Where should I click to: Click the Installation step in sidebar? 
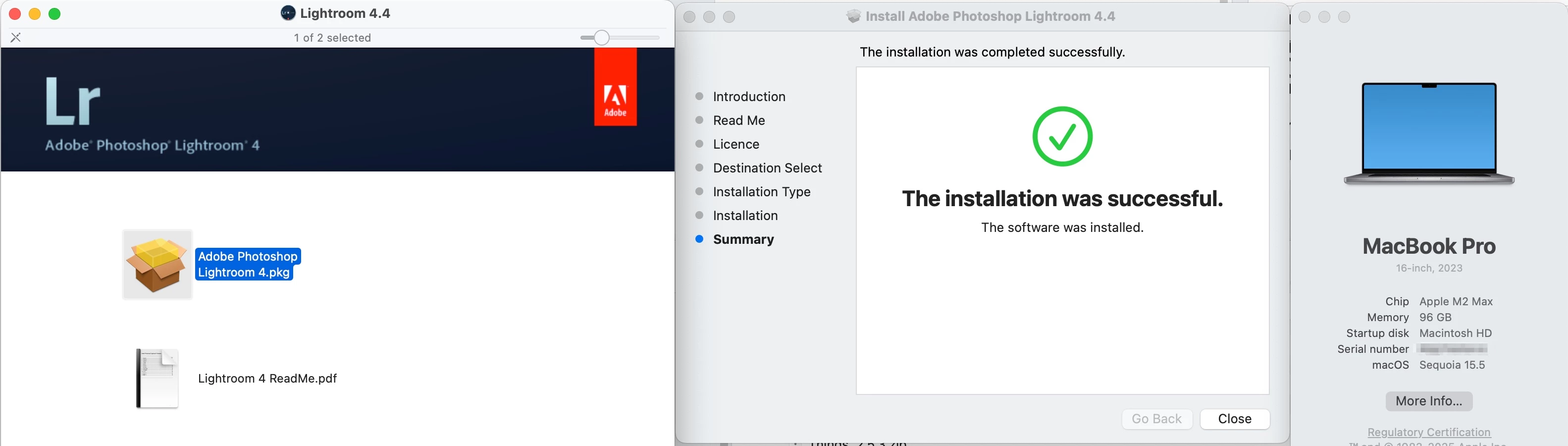pos(745,215)
